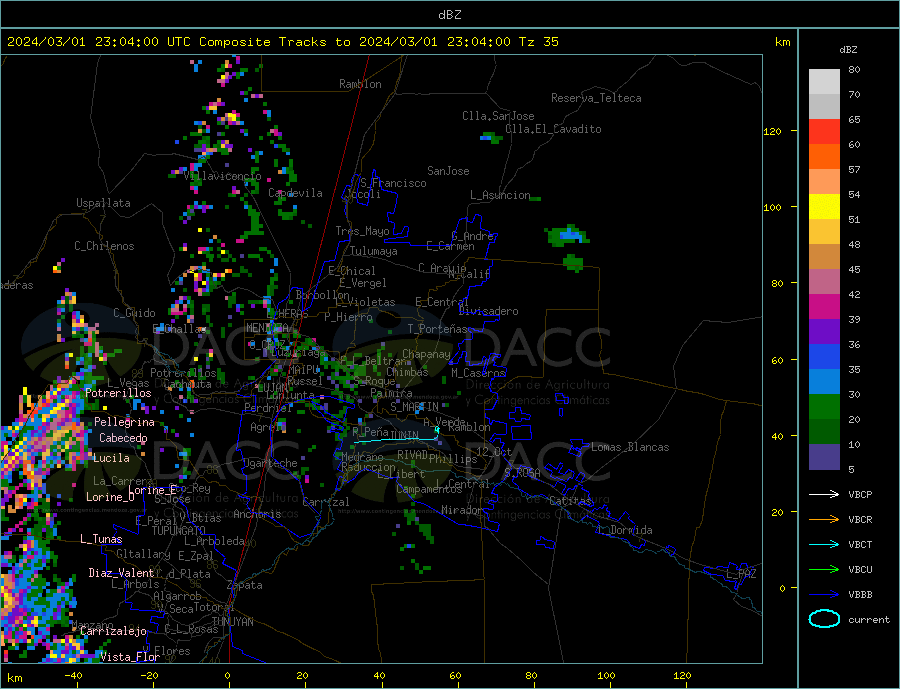Click the cyan VBCT arrow legend icon
This screenshot has height=689, width=900.
824,544
